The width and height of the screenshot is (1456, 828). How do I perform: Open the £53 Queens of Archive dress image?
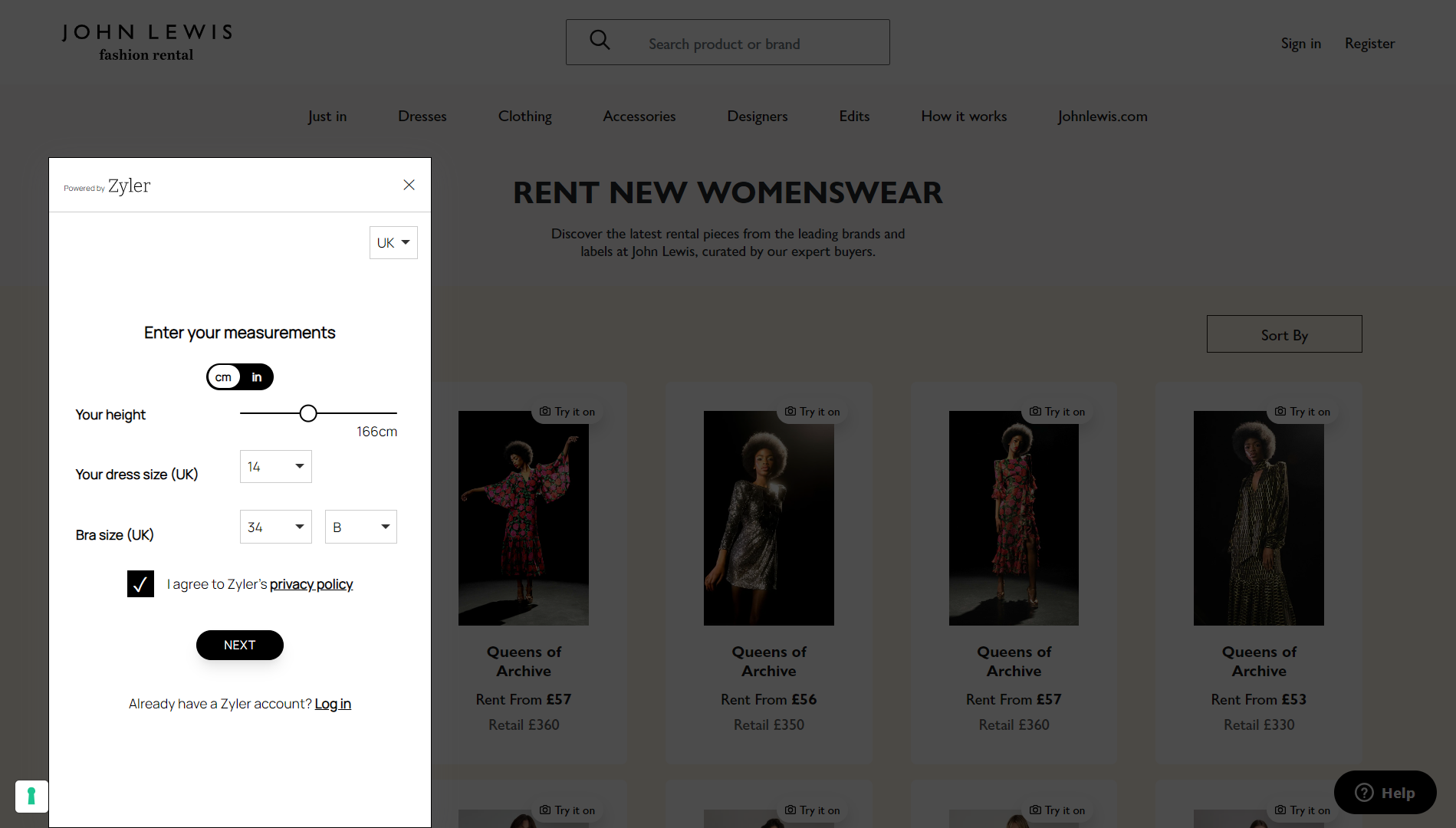tap(1259, 518)
